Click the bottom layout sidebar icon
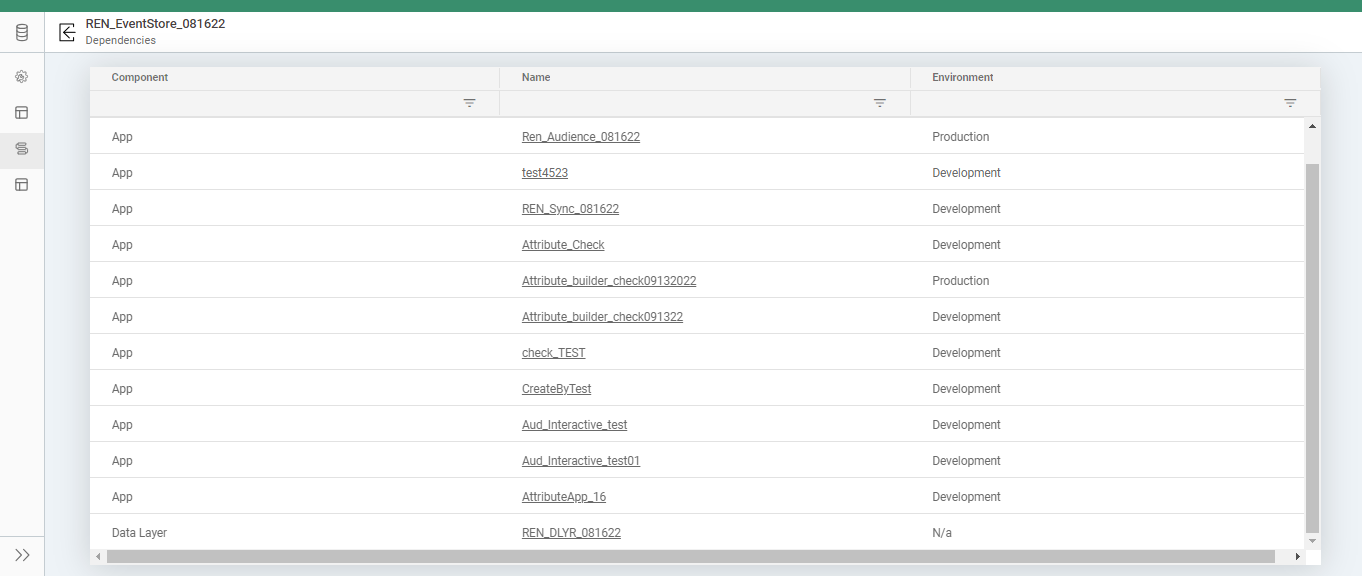The image size is (1362, 576). click(x=22, y=185)
